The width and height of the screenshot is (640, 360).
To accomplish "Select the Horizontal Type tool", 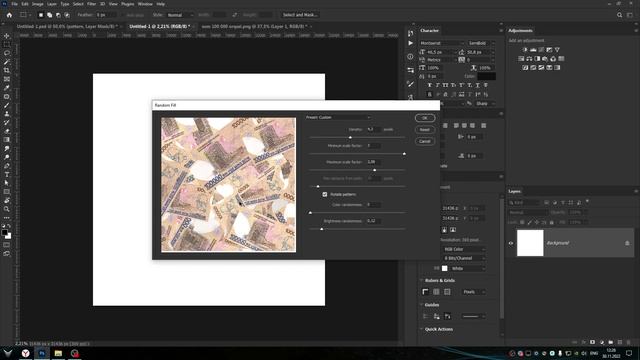I will pyautogui.click(x=7, y=174).
